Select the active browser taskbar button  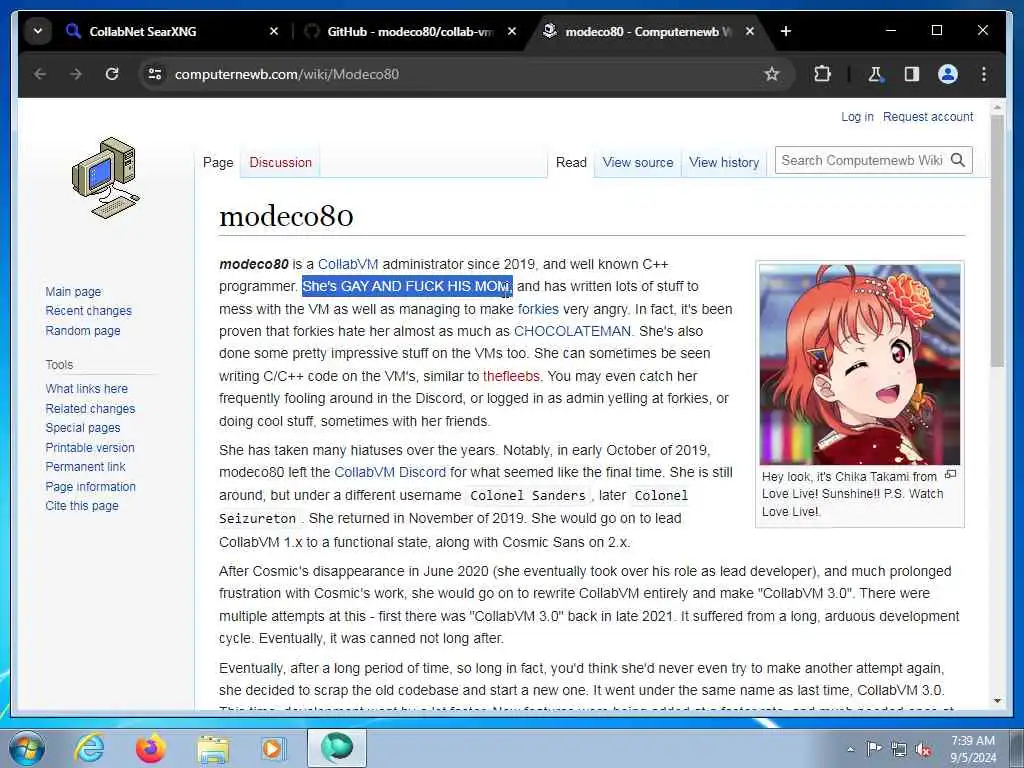click(x=337, y=748)
